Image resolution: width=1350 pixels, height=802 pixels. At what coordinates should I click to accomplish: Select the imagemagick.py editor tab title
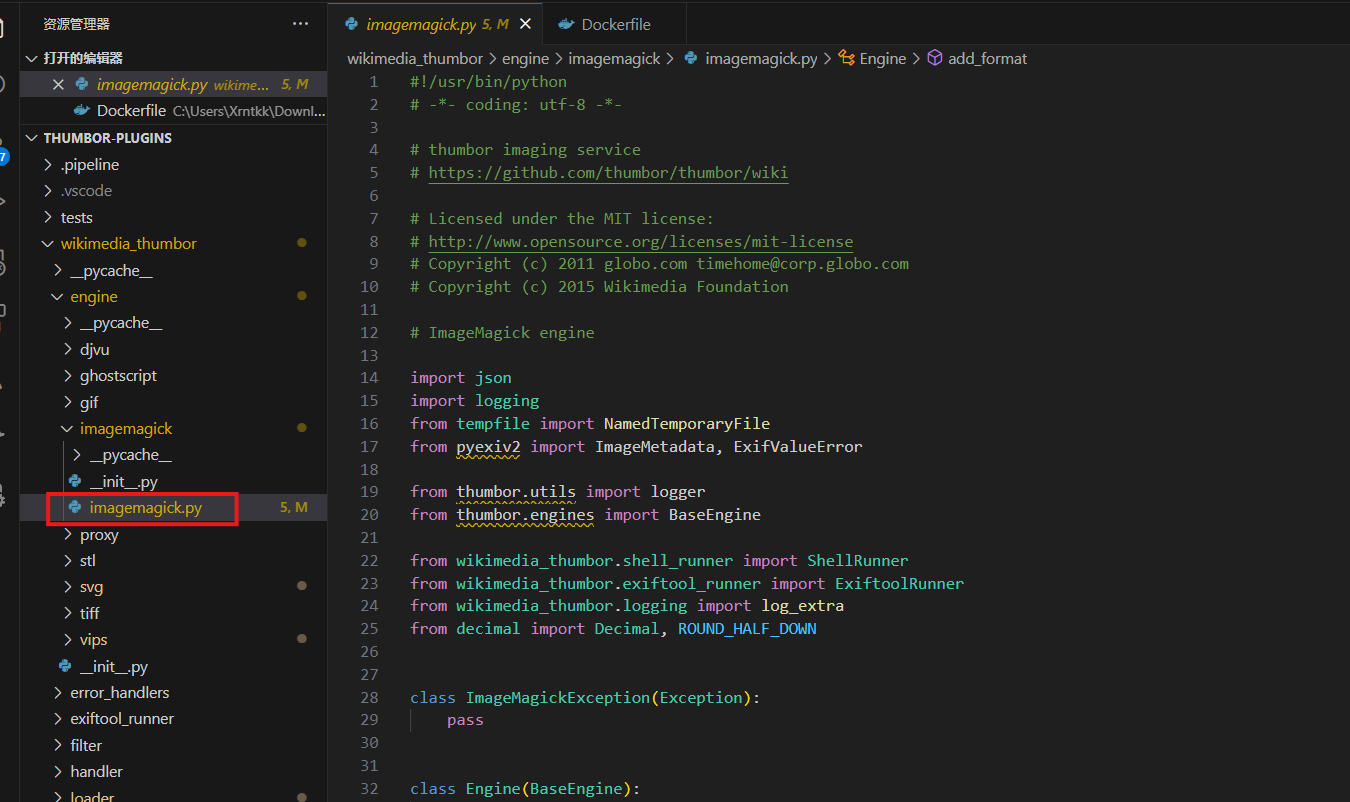[x=421, y=24]
